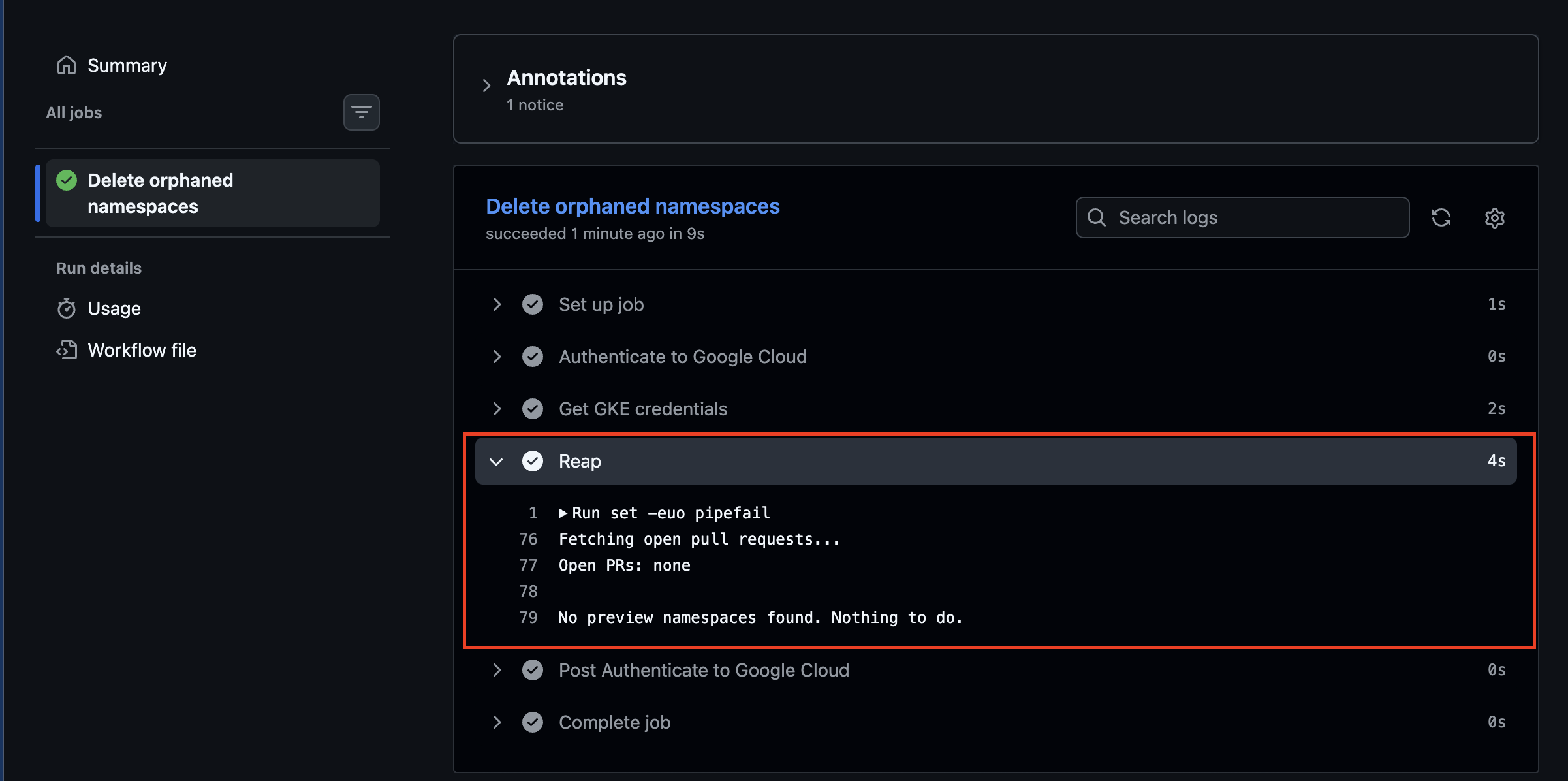1568x781 pixels.
Task: Click log line number 79
Action: pyautogui.click(x=528, y=618)
